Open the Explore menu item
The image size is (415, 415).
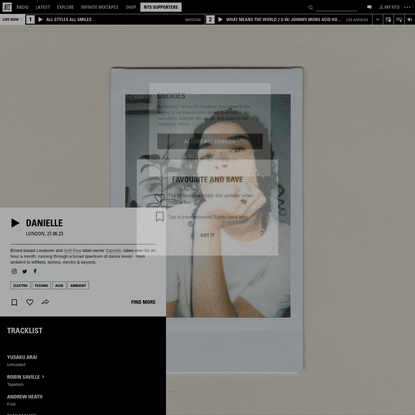point(65,7)
